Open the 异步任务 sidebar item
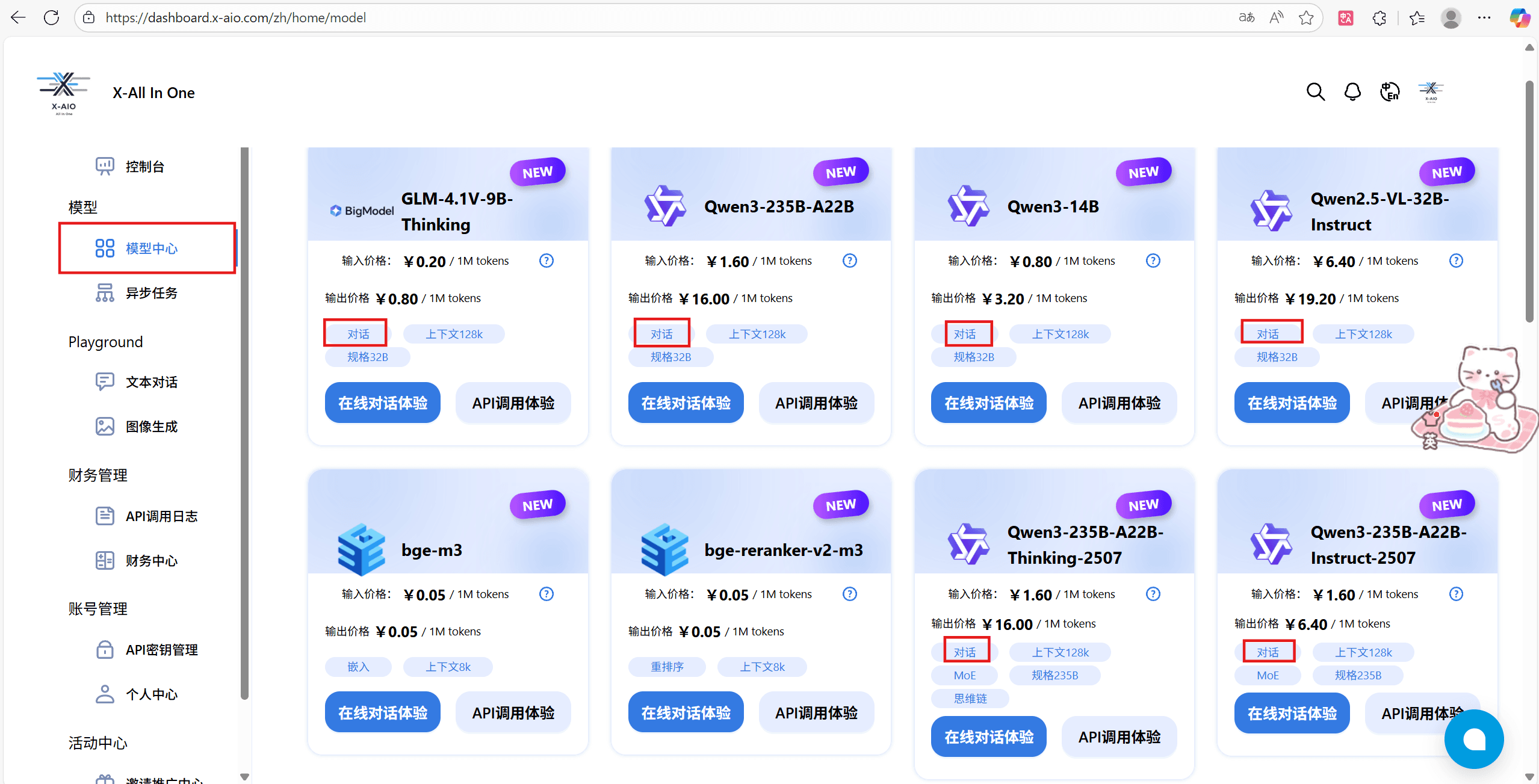 (x=151, y=293)
